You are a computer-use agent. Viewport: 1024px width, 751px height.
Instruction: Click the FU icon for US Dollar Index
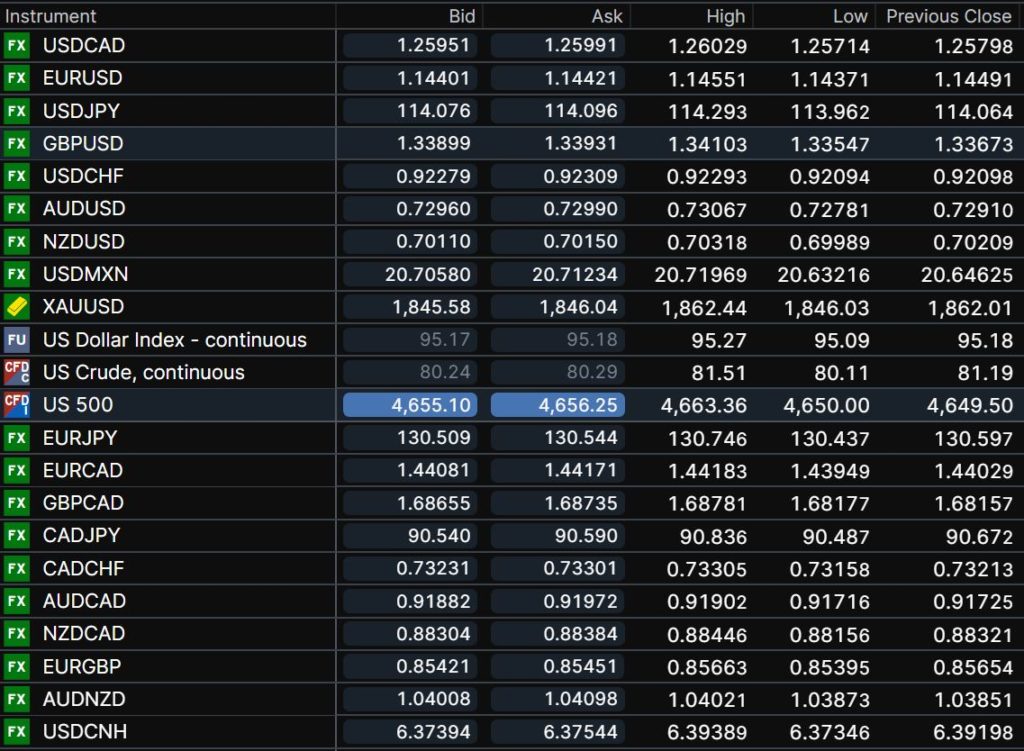(16, 340)
